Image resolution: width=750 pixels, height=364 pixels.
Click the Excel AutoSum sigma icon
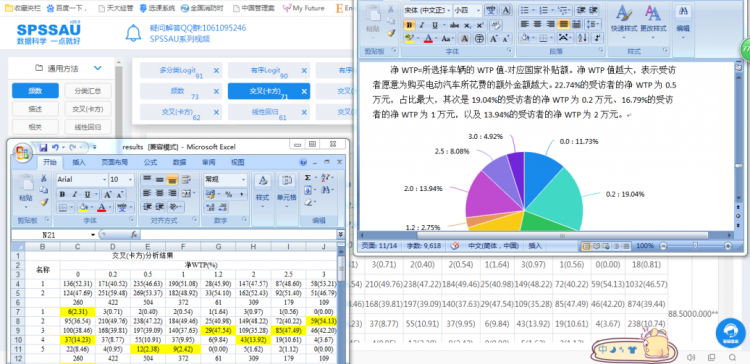tap(307, 177)
